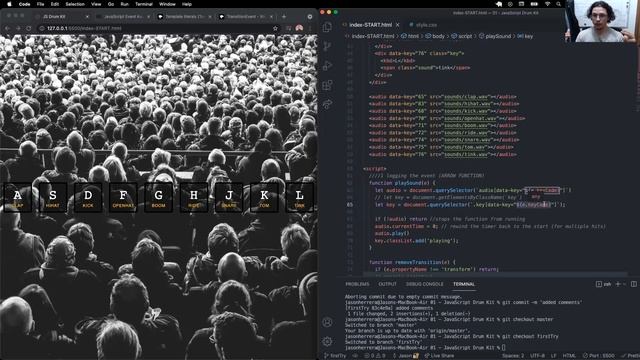640x360 pixels.
Task: Click Jason status bar item
Action: pos(406,356)
